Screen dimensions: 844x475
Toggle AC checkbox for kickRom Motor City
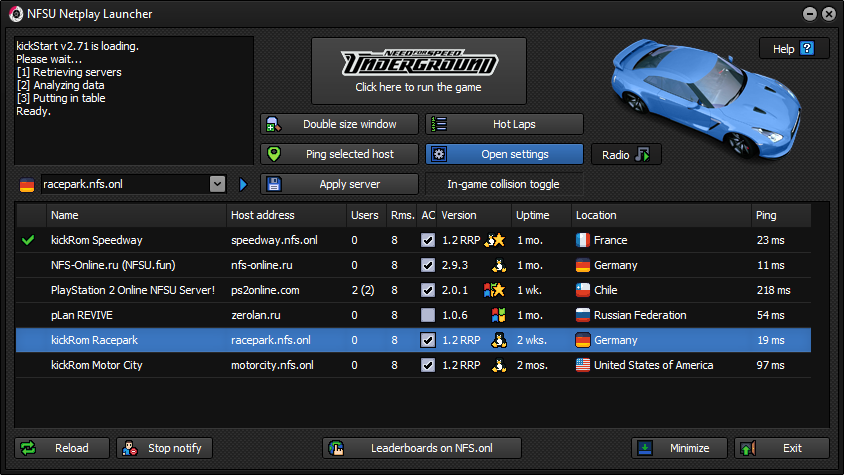click(x=428, y=365)
